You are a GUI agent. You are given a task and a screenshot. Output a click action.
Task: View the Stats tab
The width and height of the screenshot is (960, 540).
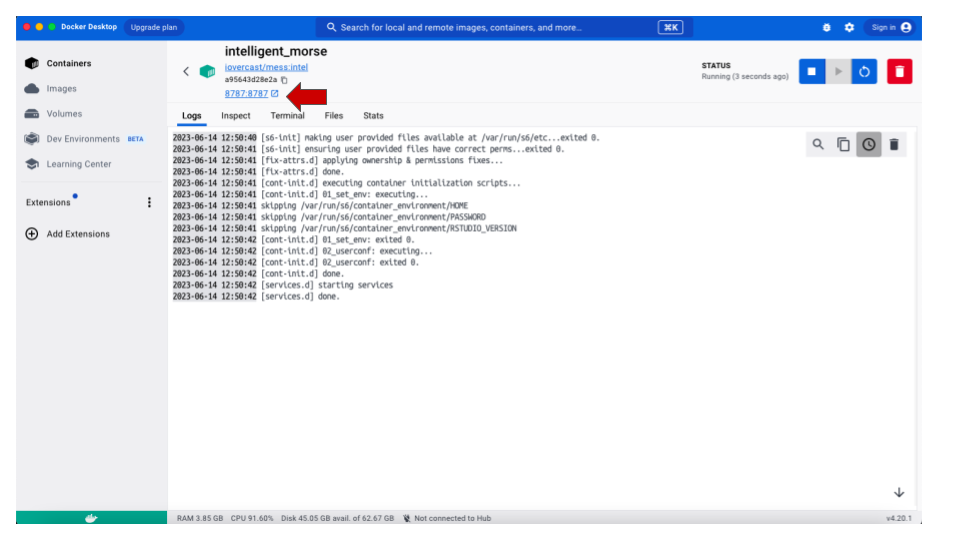click(x=373, y=116)
